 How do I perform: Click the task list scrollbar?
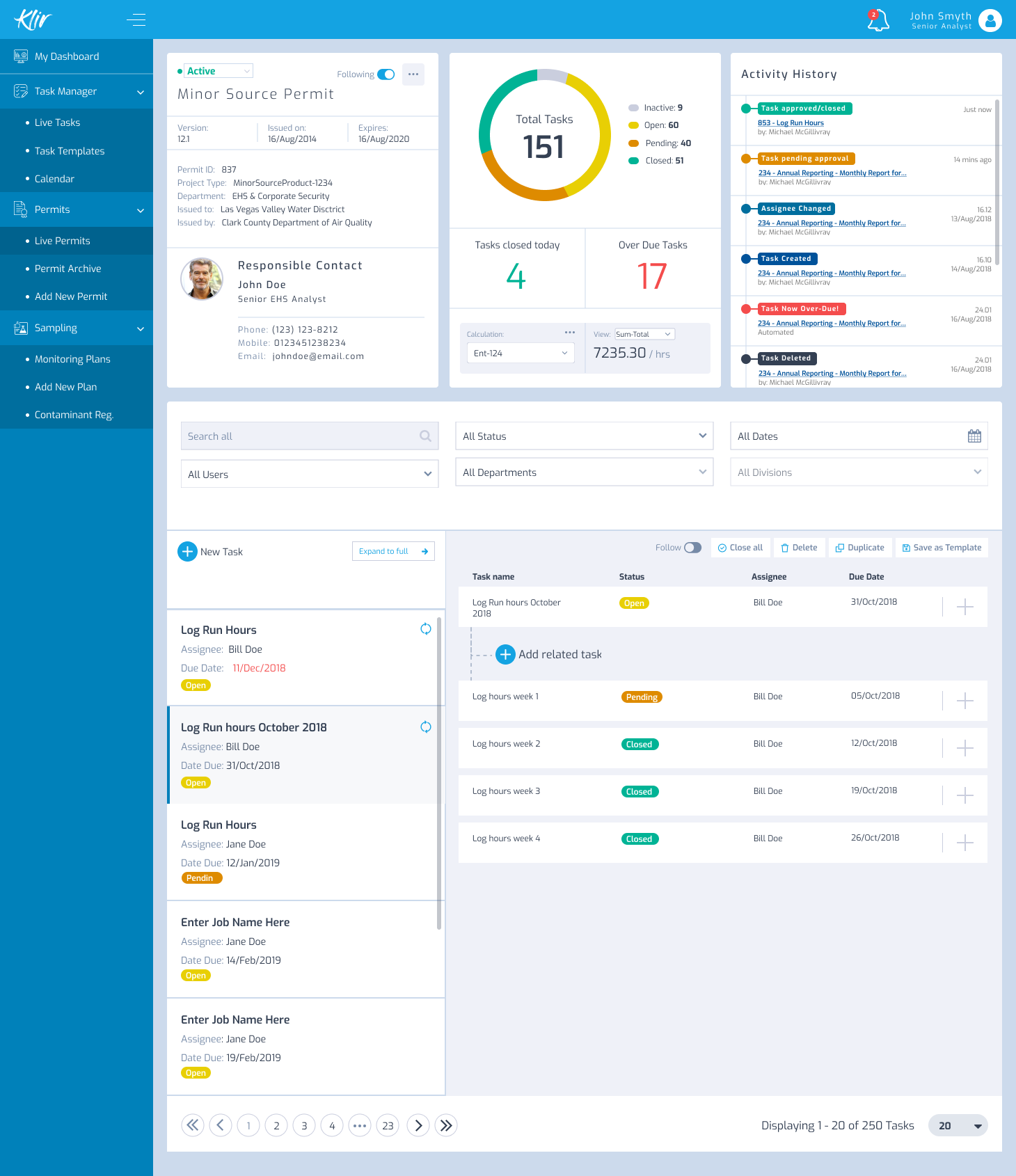click(x=438, y=772)
